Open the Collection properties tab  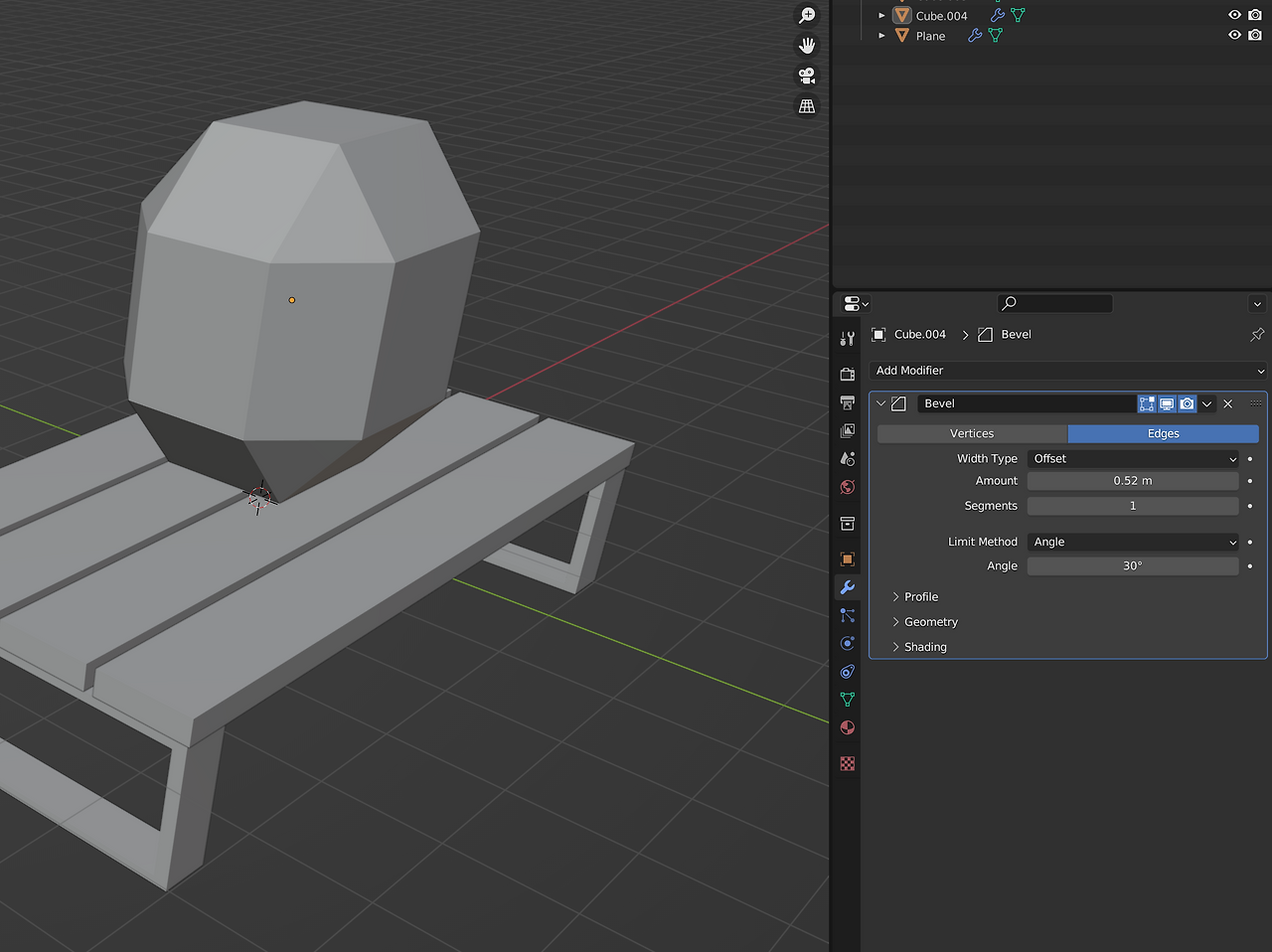848,524
